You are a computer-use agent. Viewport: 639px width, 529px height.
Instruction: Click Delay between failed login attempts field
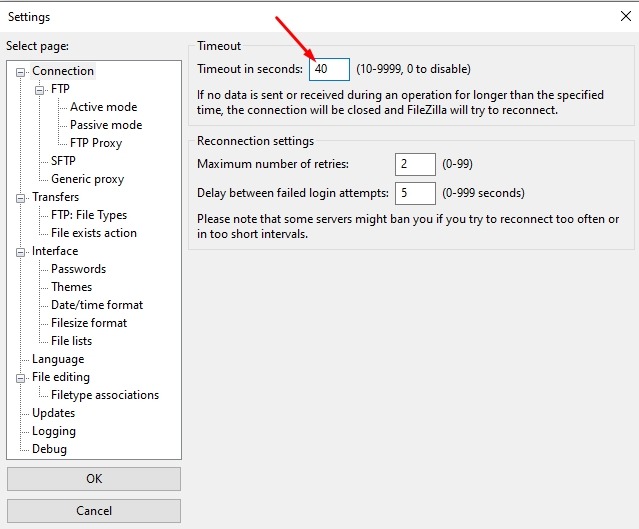tap(415, 193)
